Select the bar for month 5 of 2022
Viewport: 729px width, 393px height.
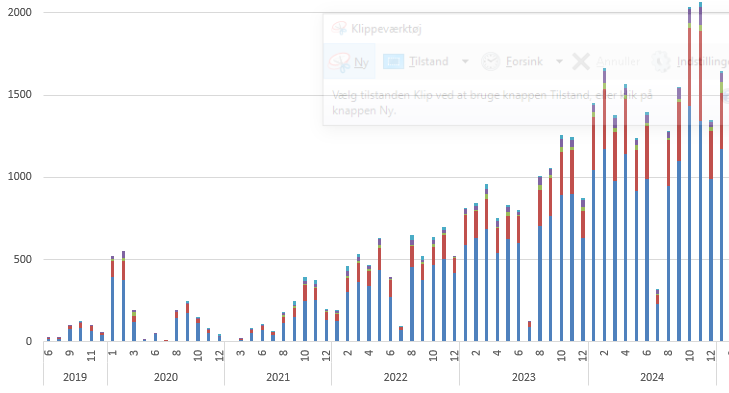(x=379, y=290)
